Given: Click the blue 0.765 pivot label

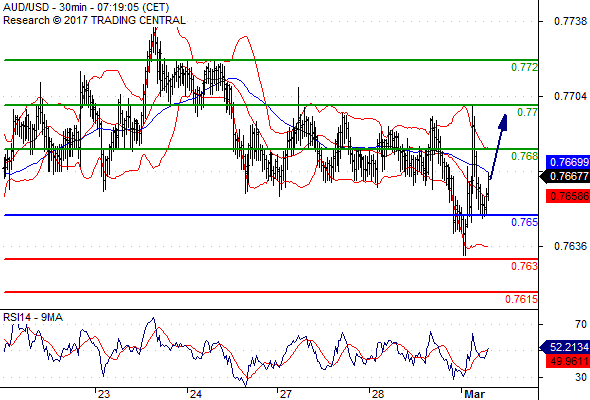Looking at the screenshot, I should point(524,222).
